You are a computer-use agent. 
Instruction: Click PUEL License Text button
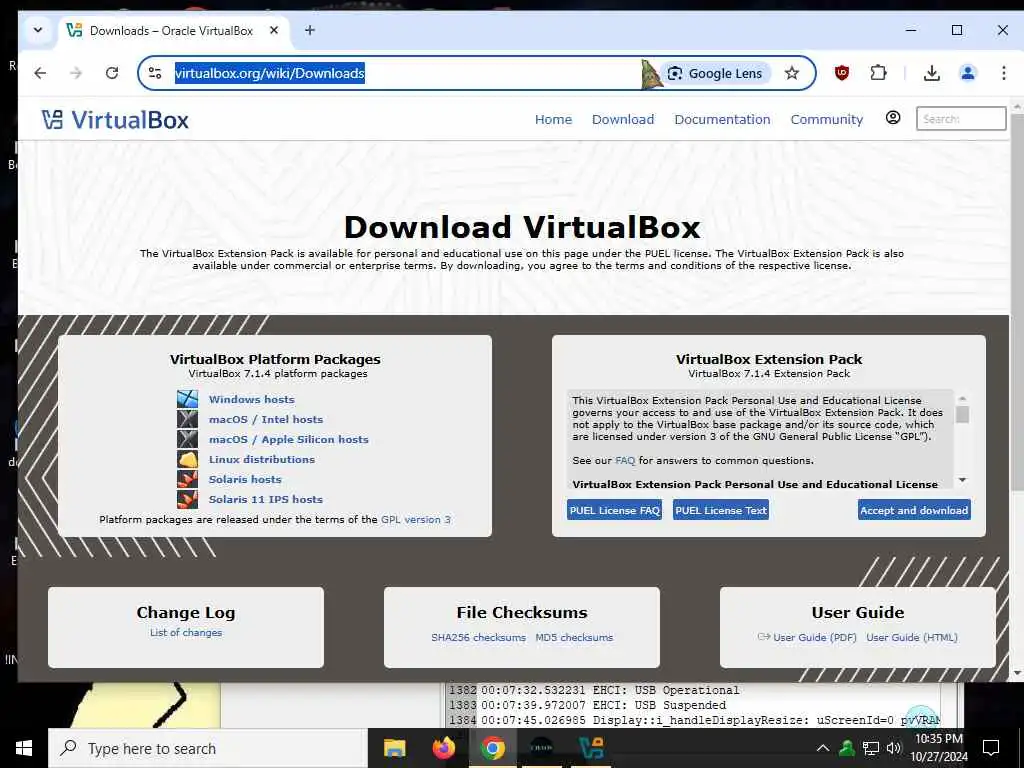pyautogui.click(x=720, y=510)
